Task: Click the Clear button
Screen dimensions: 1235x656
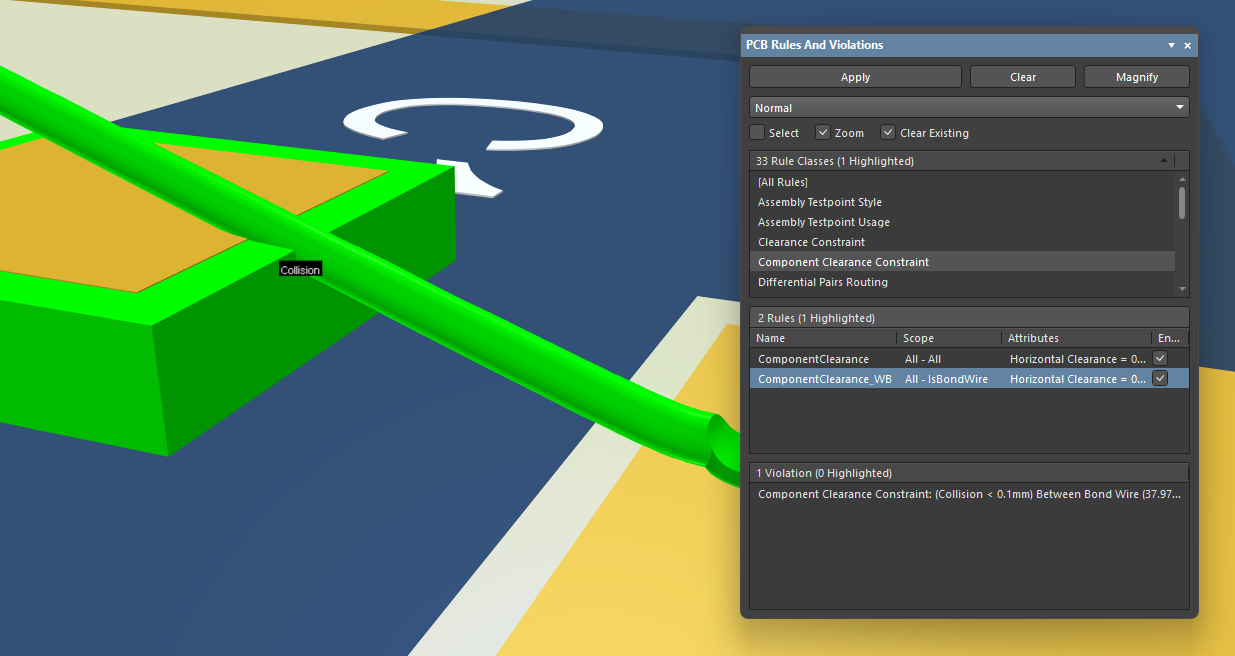Action: pos(1022,76)
